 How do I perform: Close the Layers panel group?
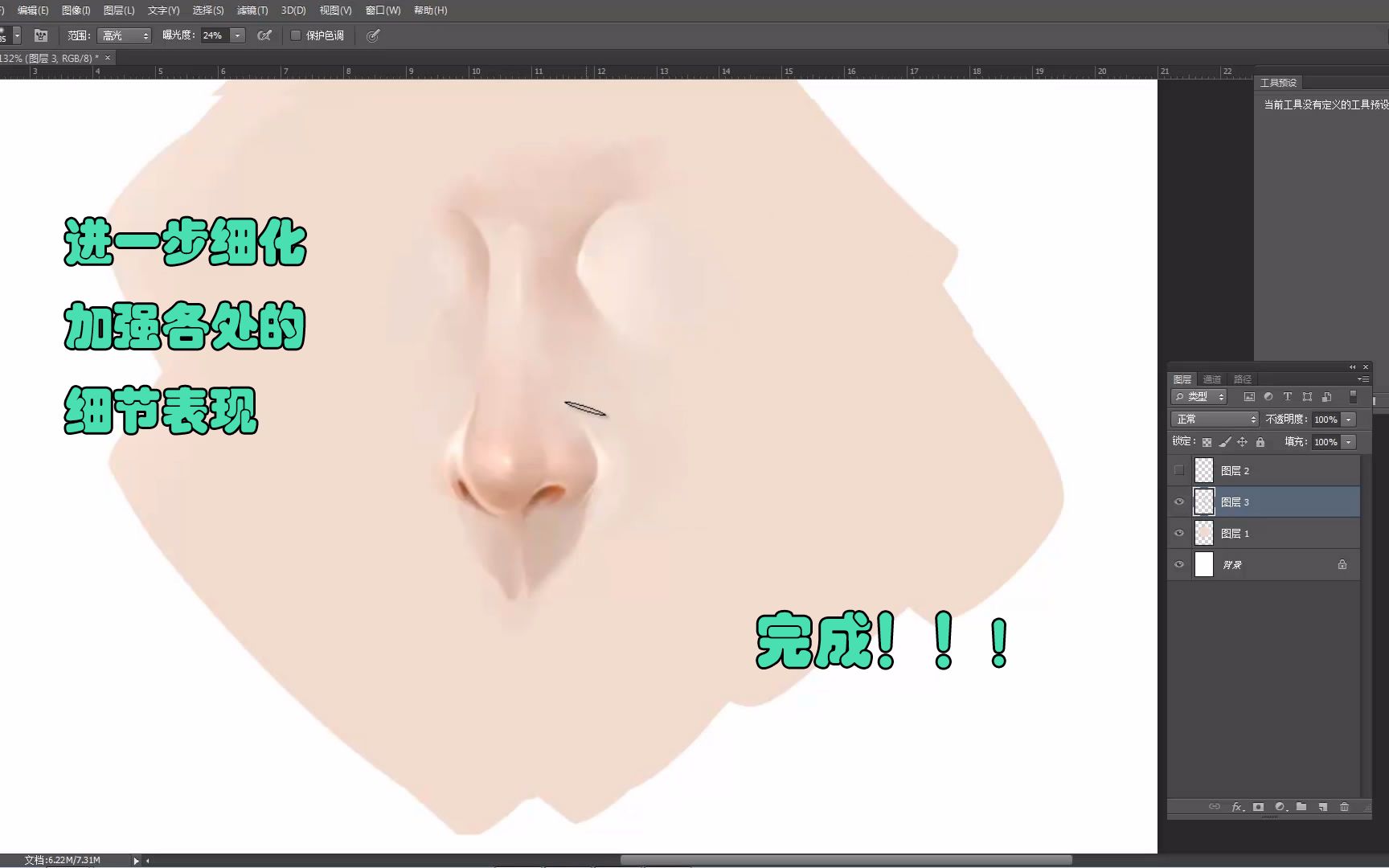1366,367
